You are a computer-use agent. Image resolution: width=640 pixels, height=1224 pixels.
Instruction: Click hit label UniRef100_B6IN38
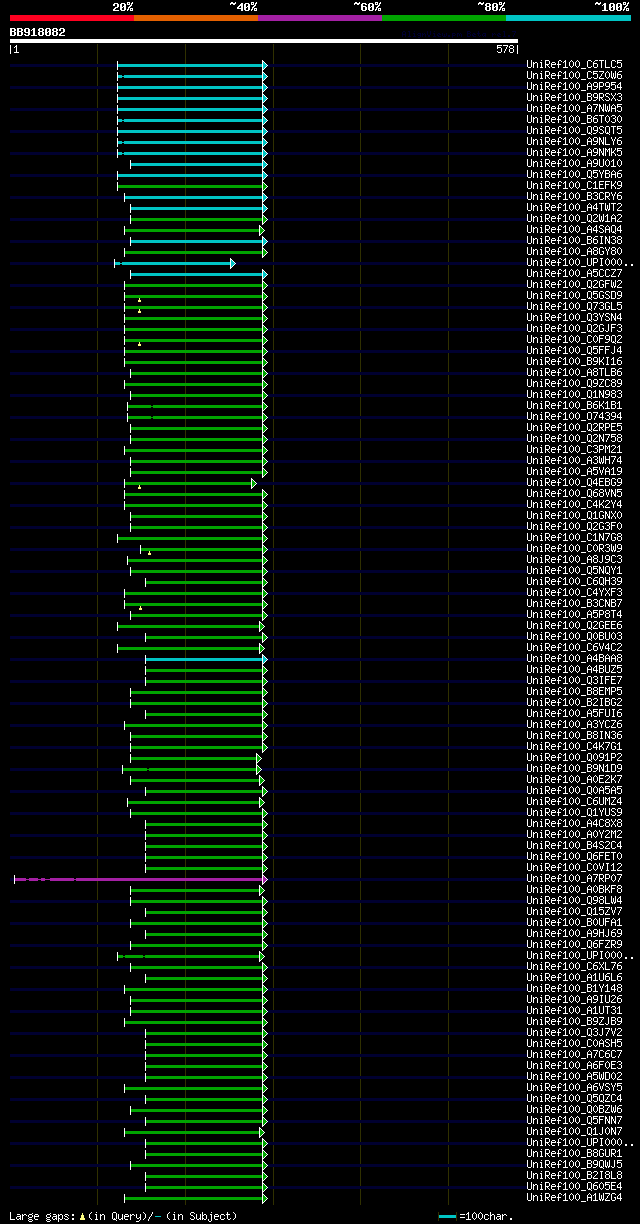point(574,241)
